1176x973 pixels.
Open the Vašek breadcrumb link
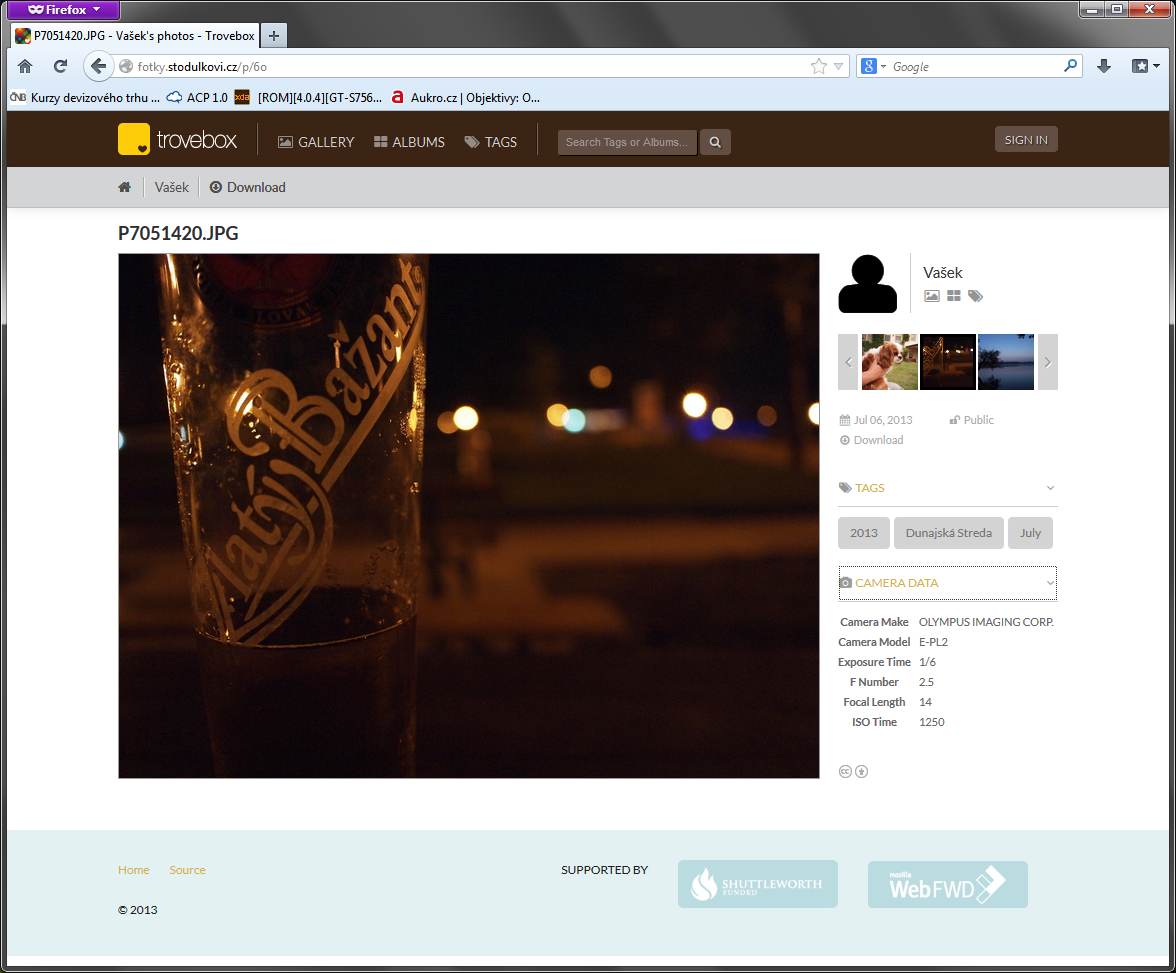tap(172, 187)
